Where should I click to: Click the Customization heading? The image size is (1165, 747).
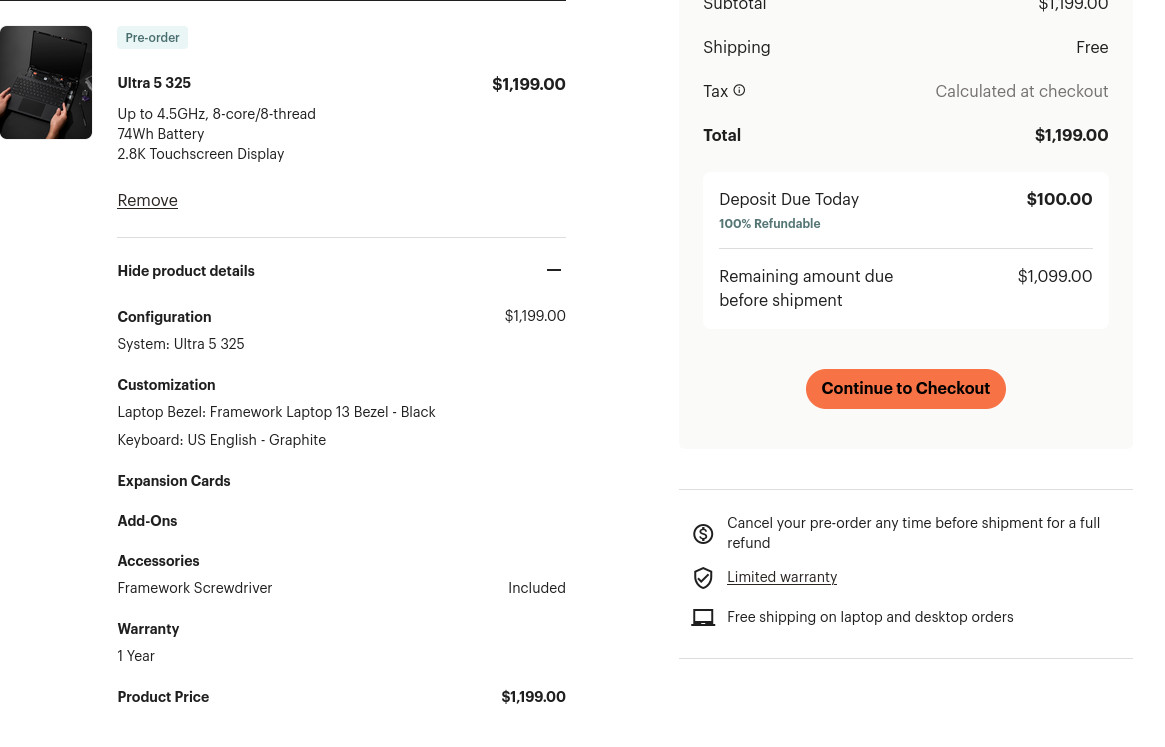166,385
